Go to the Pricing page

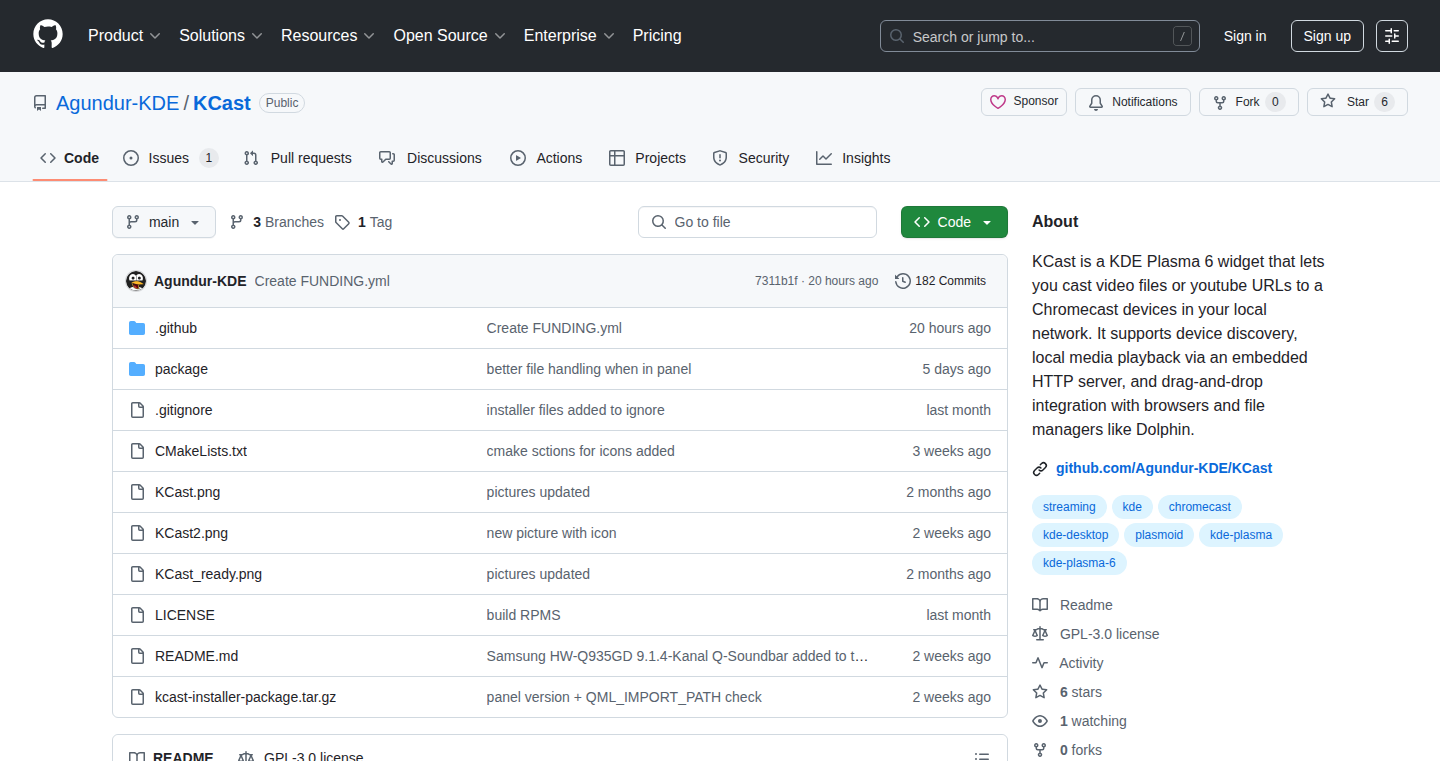pyautogui.click(x=657, y=36)
